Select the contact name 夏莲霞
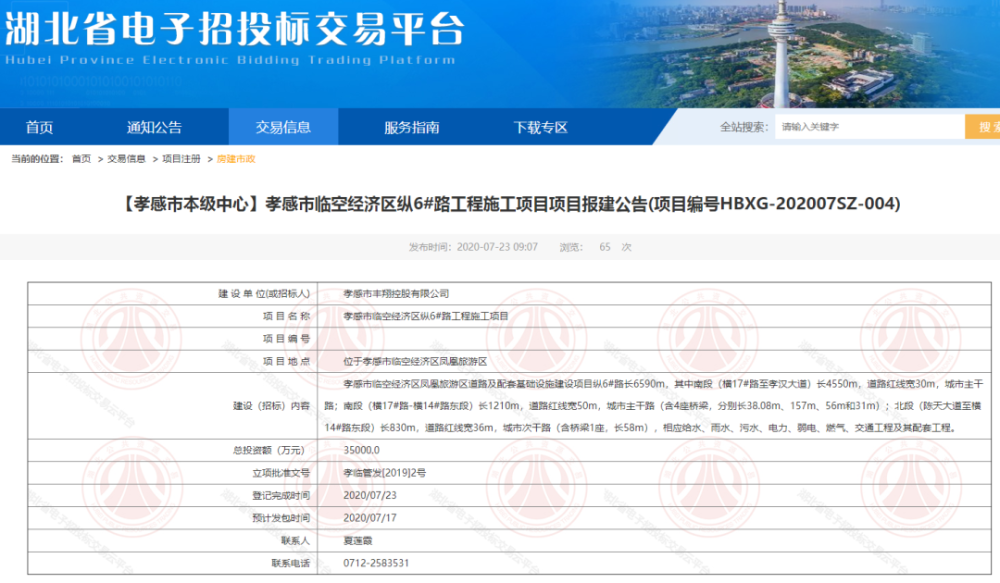 pyautogui.click(x=358, y=541)
